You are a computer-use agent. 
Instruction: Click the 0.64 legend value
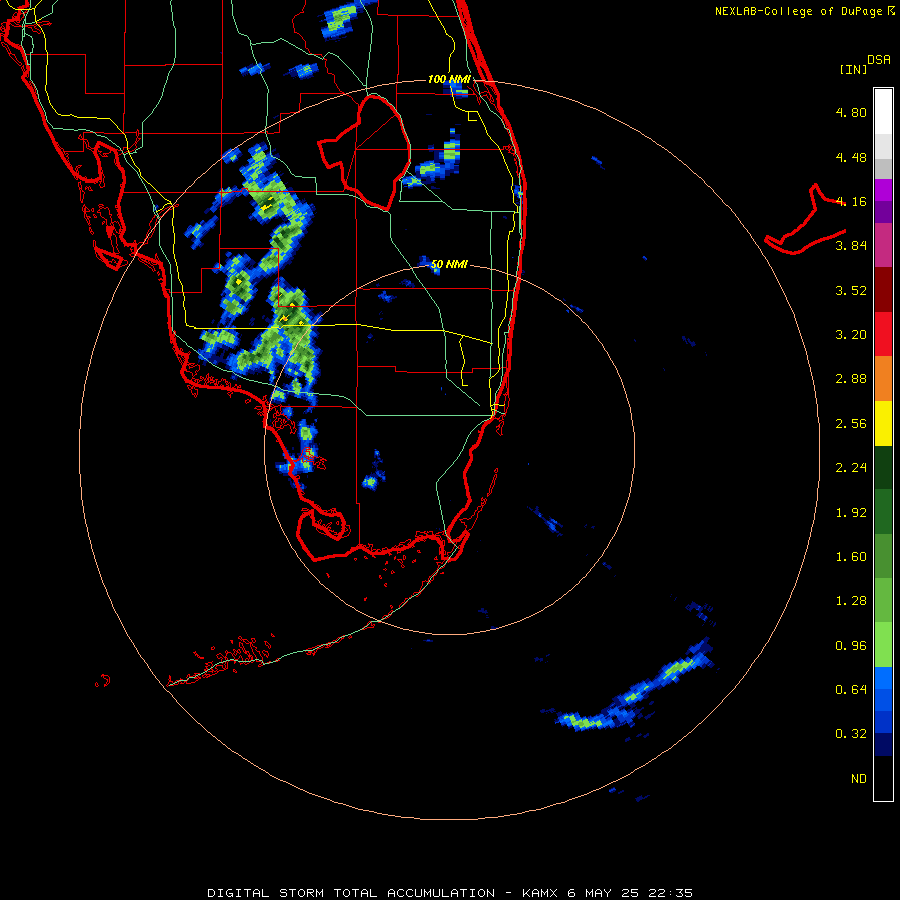tap(851, 689)
